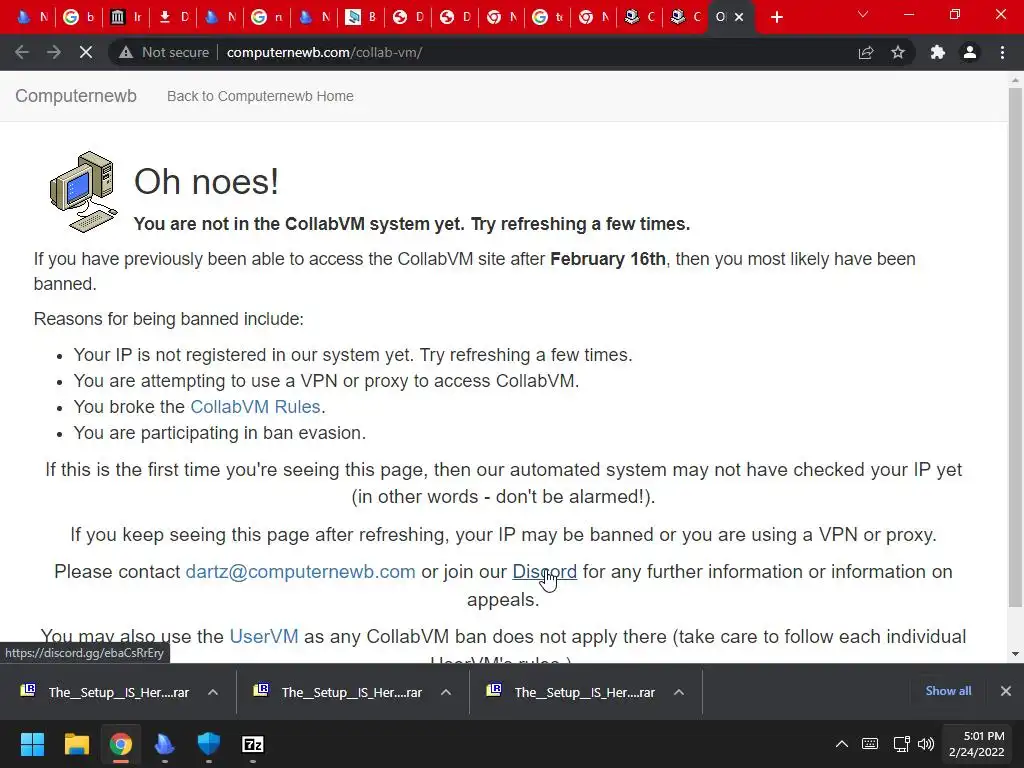Share this page via the share icon

[x=866, y=52]
